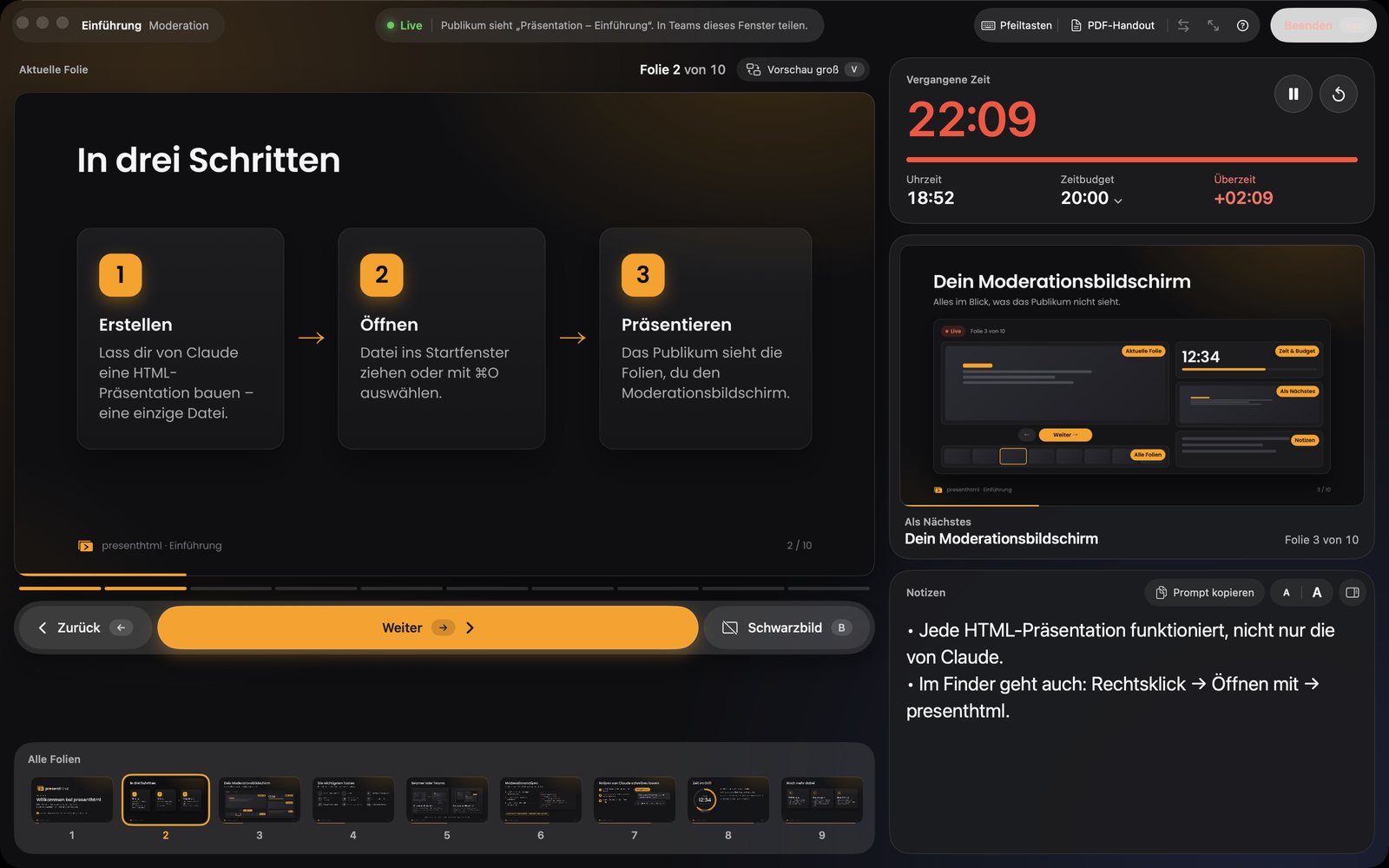Copy the prompt with Prompt kopieren

coord(1205,593)
